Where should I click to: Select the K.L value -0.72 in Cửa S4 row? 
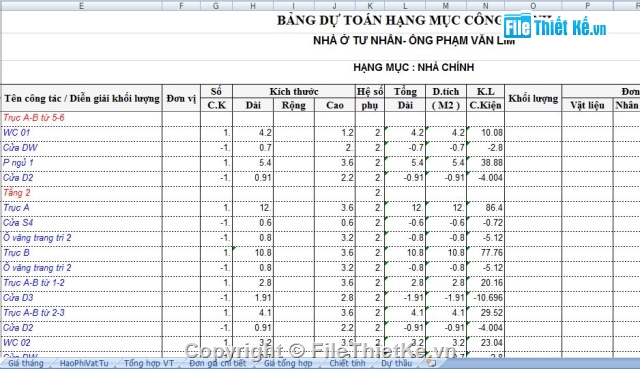coord(493,223)
